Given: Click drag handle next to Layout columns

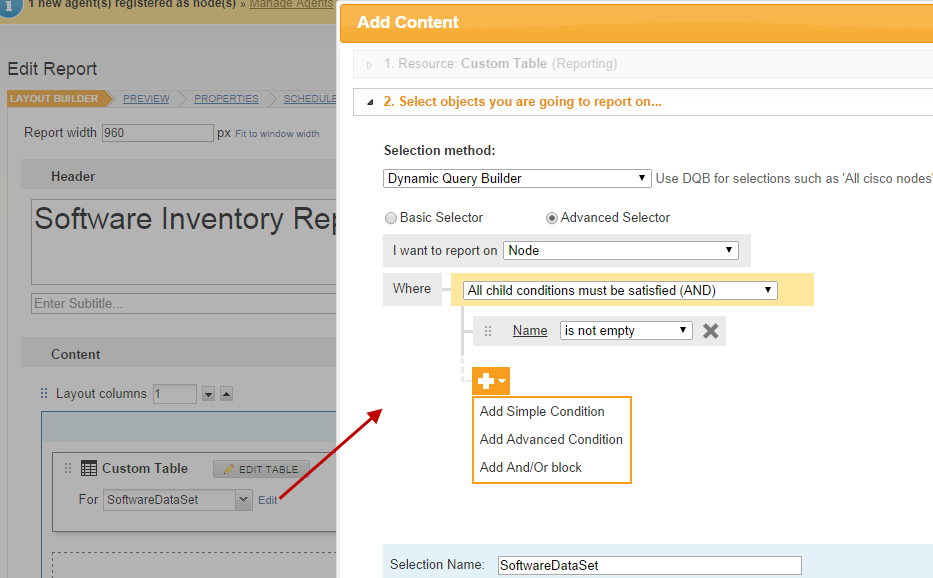Looking at the screenshot, I should click(x=44, y=393).
